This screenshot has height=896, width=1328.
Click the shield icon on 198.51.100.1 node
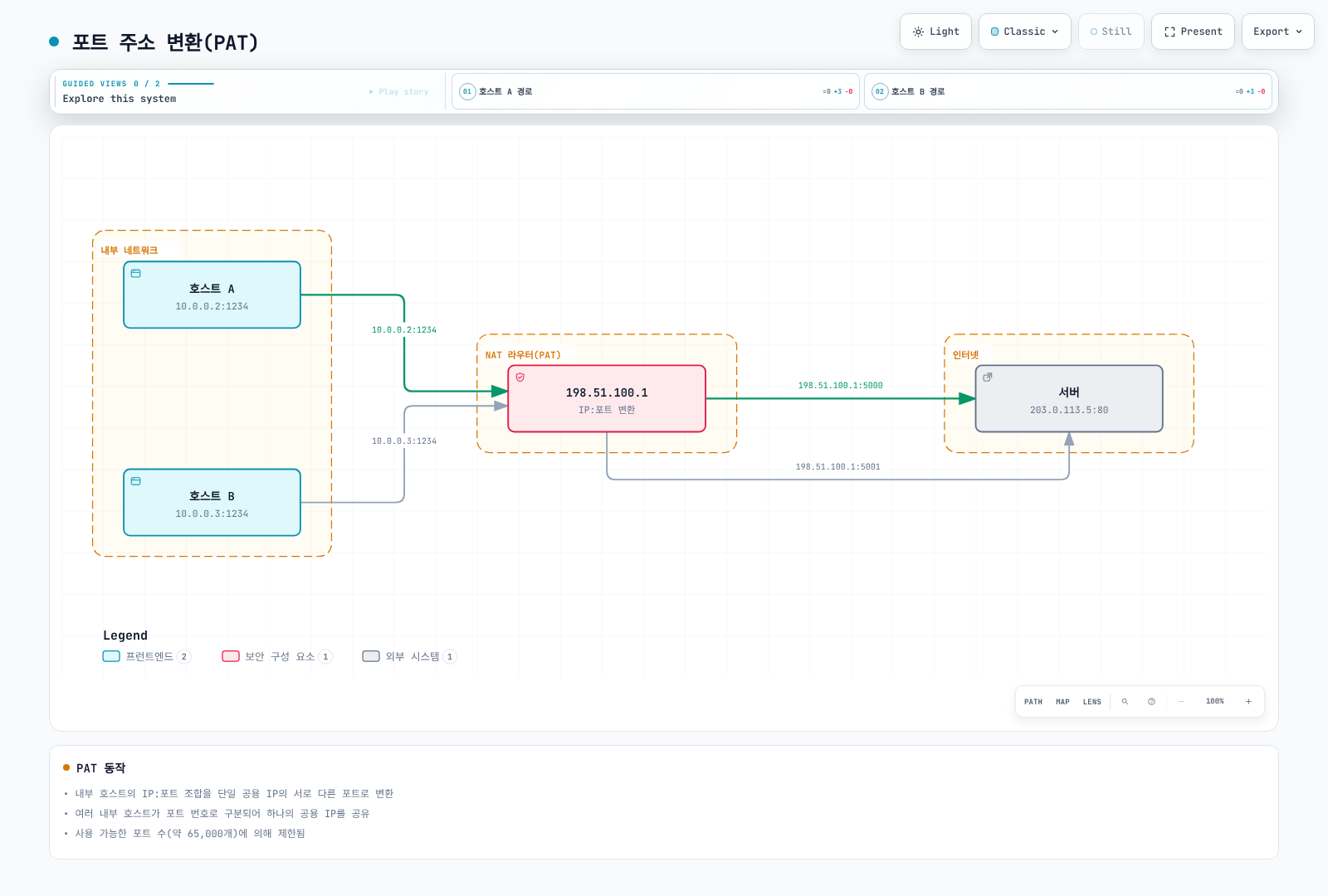click(x=520, y=377)
